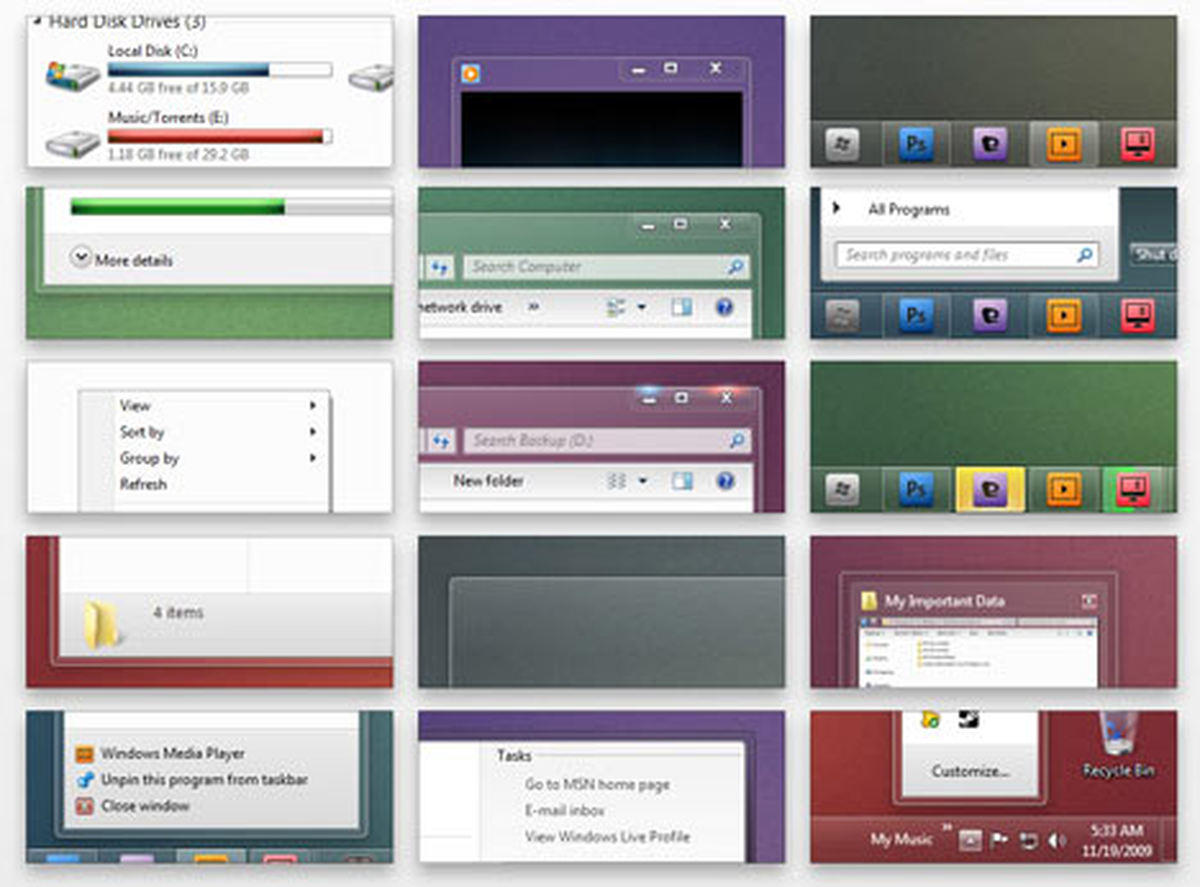Expand the My Music toolbar chevron

[945, 829]
